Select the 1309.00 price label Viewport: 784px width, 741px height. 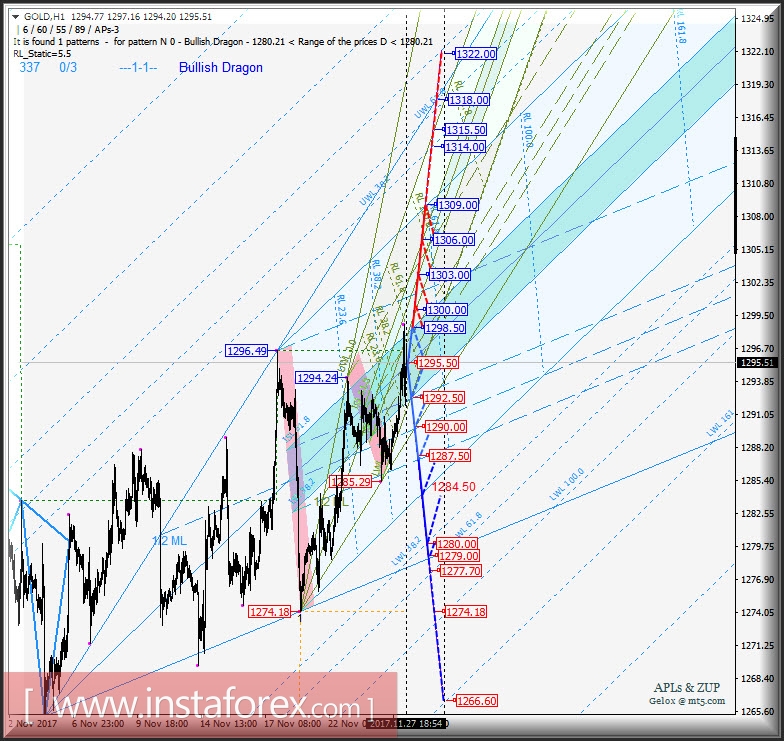pos(458,205)
